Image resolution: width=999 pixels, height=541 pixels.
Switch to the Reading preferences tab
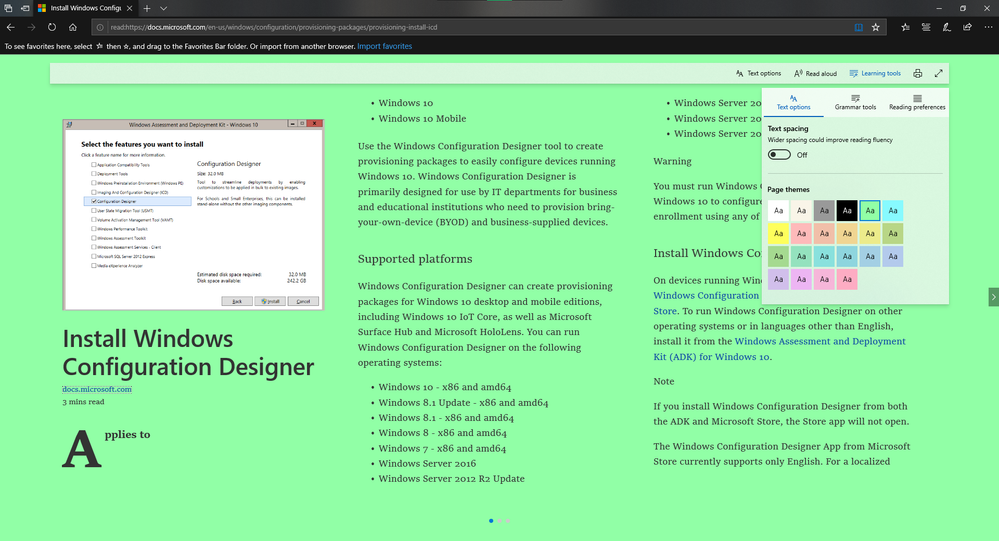[x=917, y=103]
